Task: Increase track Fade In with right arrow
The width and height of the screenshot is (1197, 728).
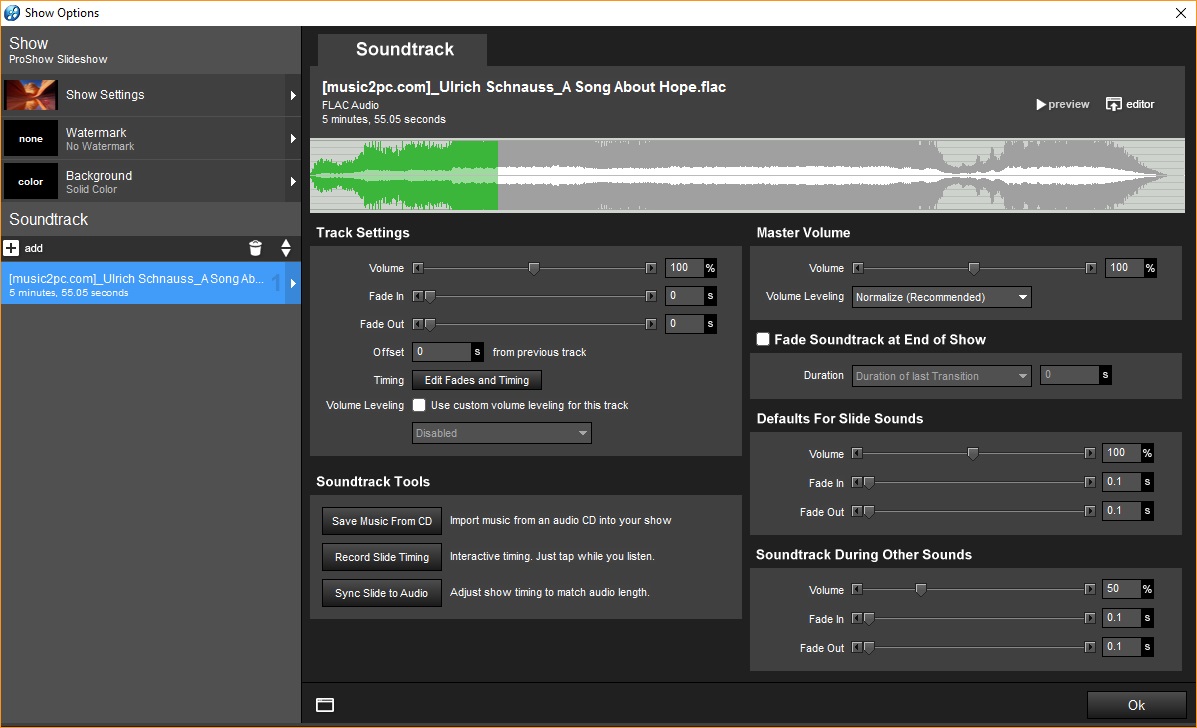Action: pyautogui.click(x=650, y=296)
